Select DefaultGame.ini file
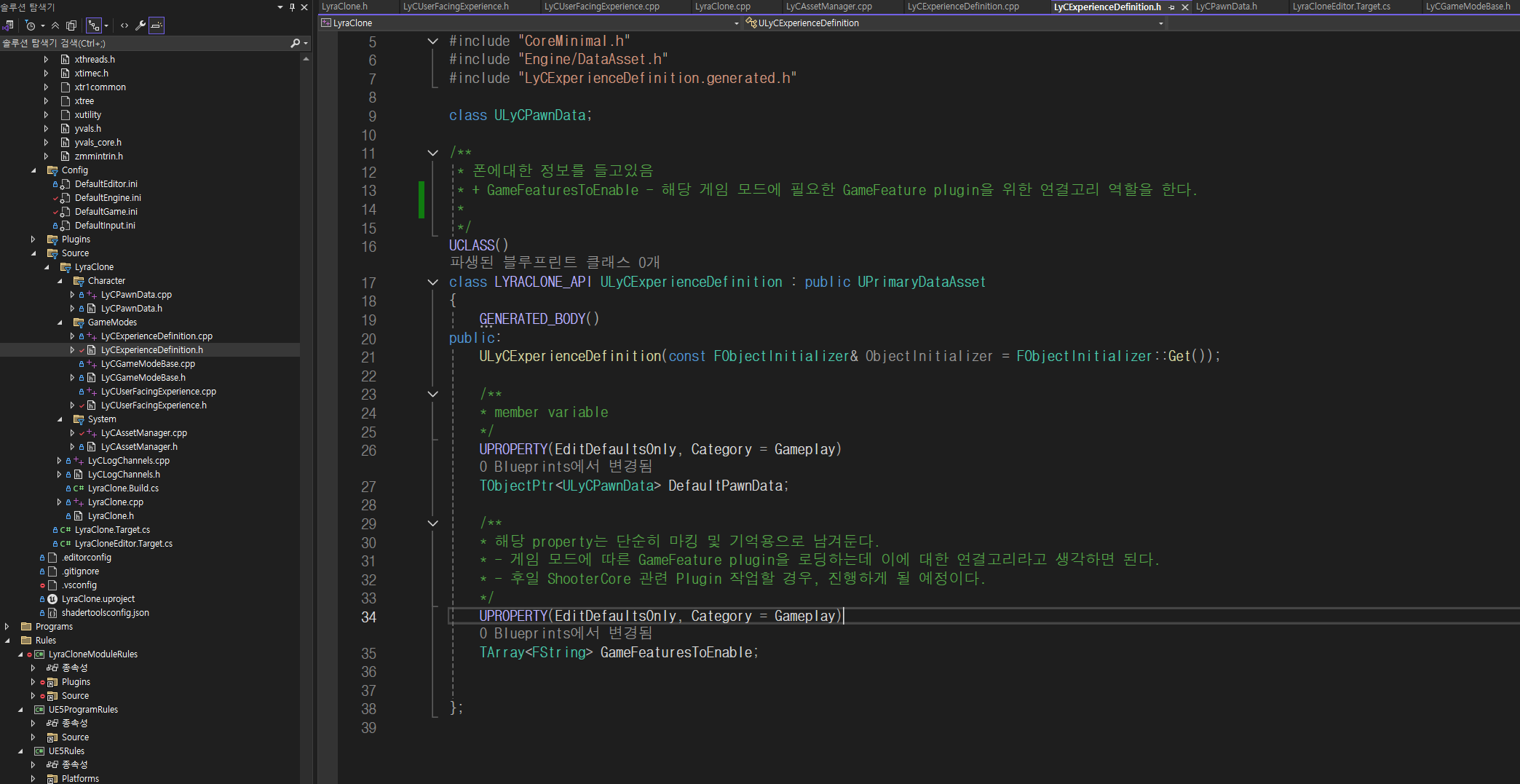1520x784 pixels. click(106, 212)
